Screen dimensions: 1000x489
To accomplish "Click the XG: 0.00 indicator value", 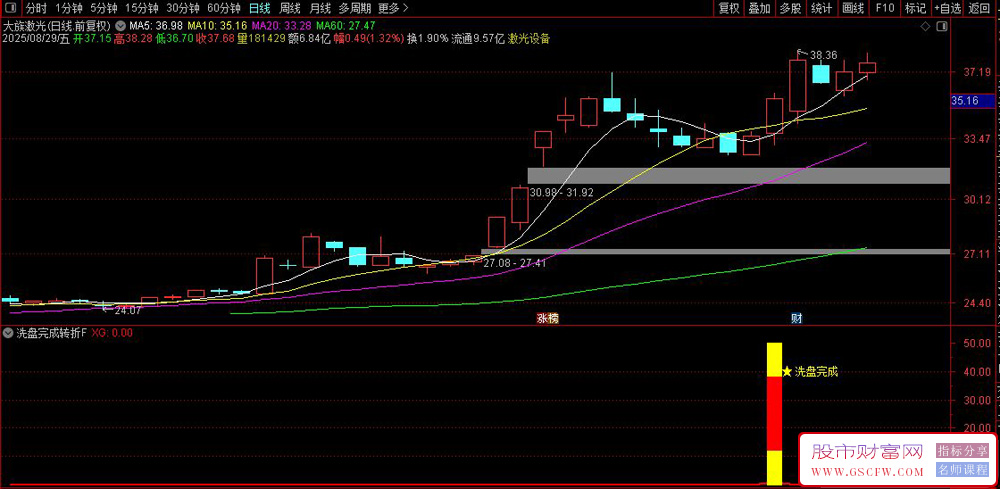I will pyautogui.click(x=112, y=333).
